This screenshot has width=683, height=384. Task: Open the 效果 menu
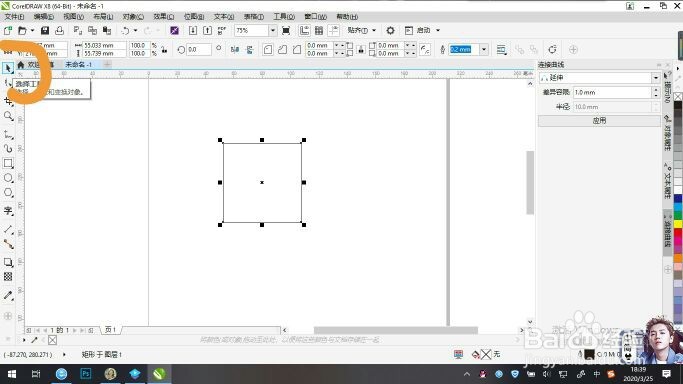coord(163,17)
